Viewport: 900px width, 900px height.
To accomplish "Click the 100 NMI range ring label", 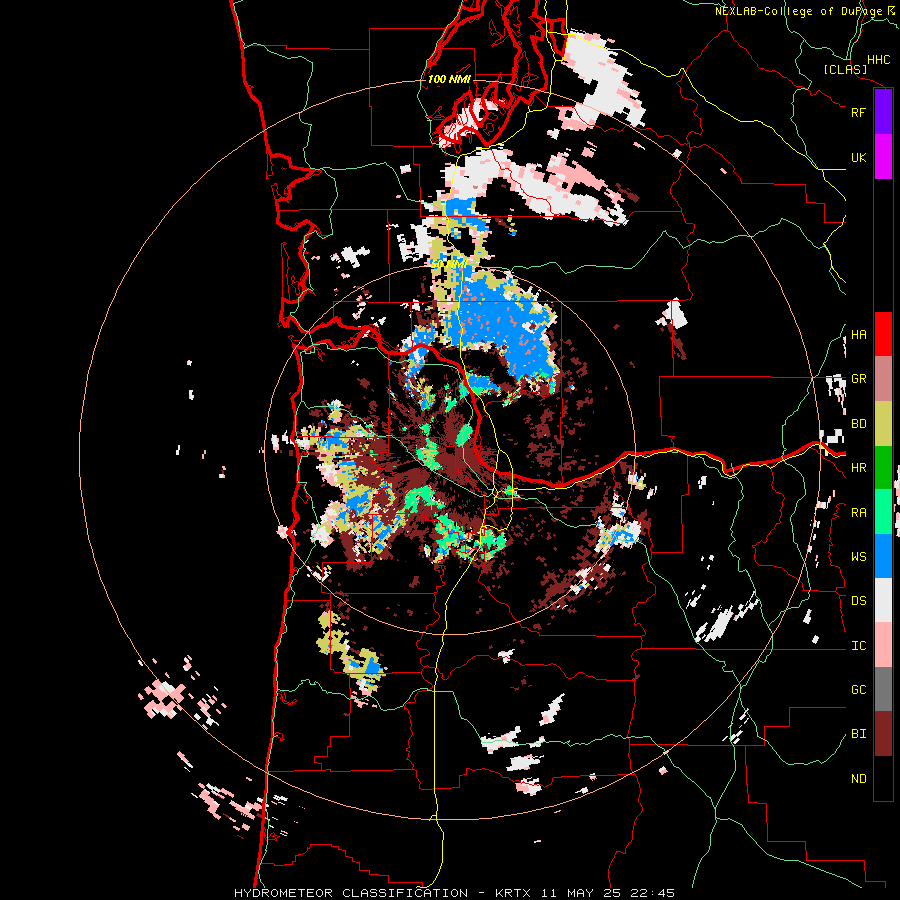I will [x=449, y=79].
